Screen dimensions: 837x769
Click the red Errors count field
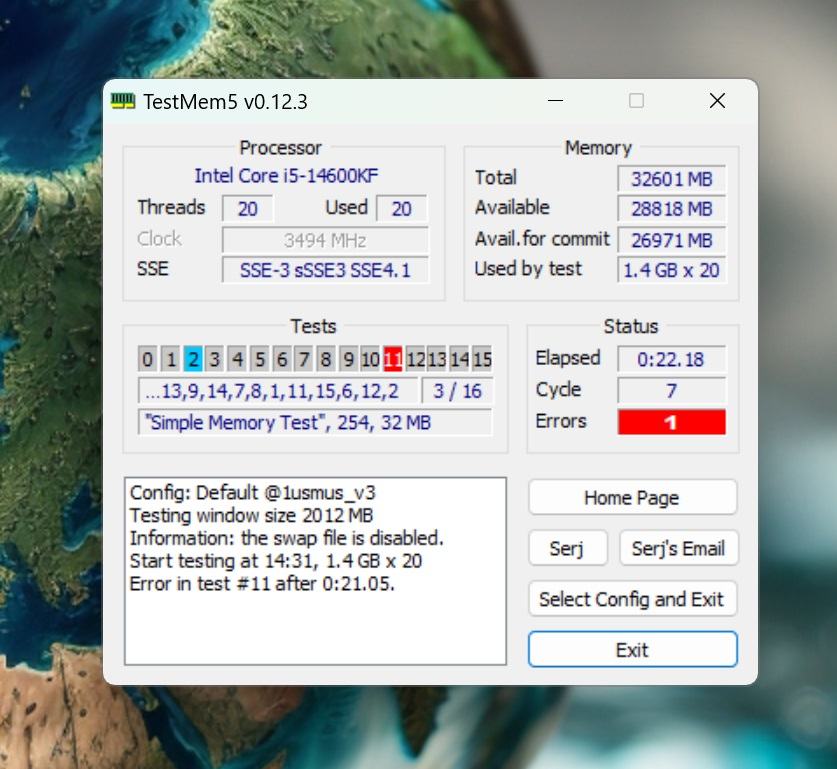click(x=672, y=422)
